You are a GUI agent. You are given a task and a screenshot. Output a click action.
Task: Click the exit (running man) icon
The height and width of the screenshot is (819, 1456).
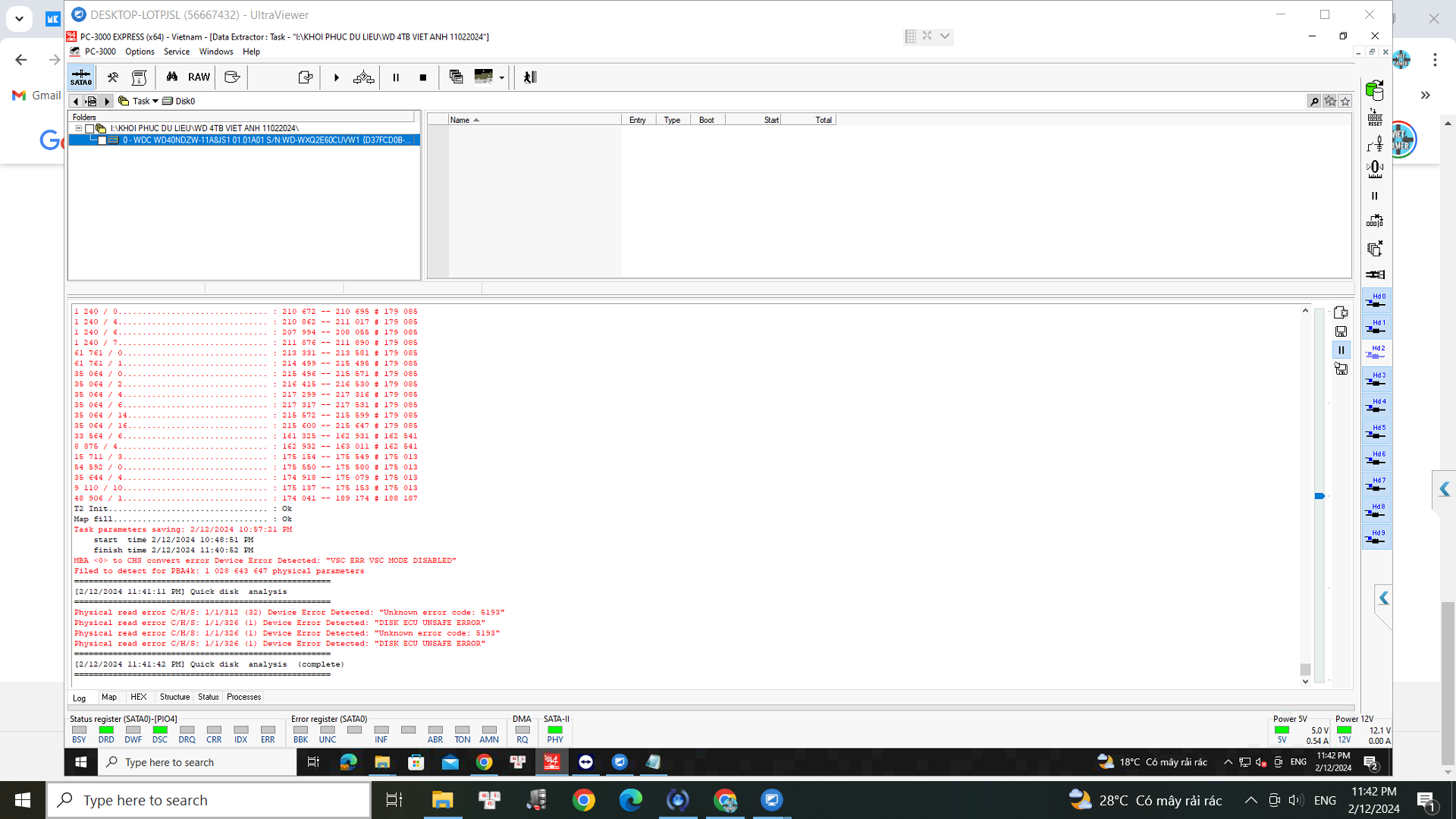tap(530, 77)
